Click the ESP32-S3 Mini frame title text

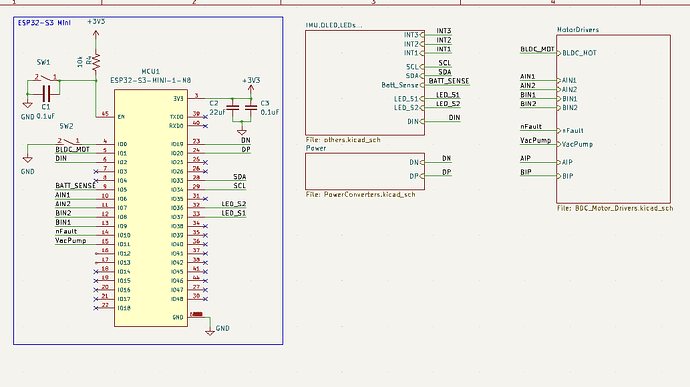coord(44,22)
